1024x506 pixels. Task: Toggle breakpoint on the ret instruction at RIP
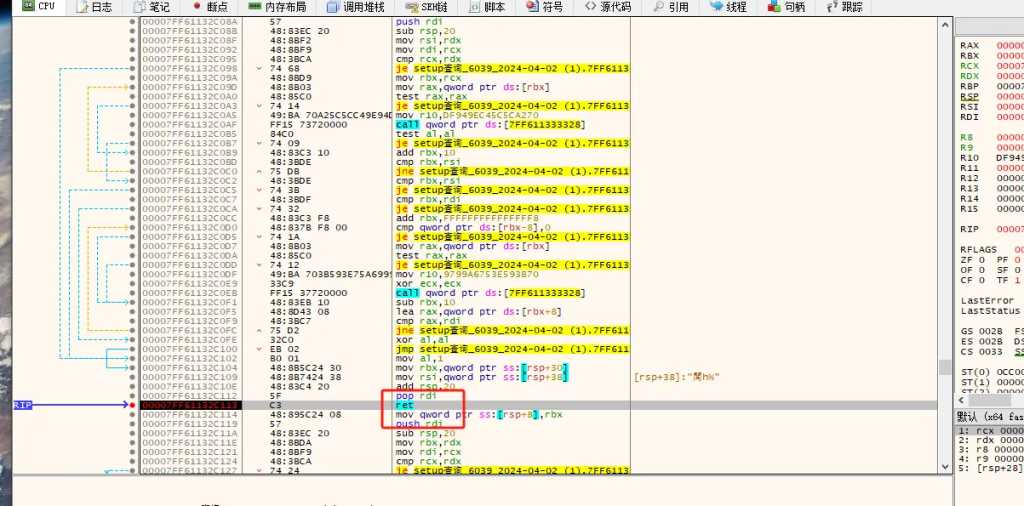tap(133, 405)
